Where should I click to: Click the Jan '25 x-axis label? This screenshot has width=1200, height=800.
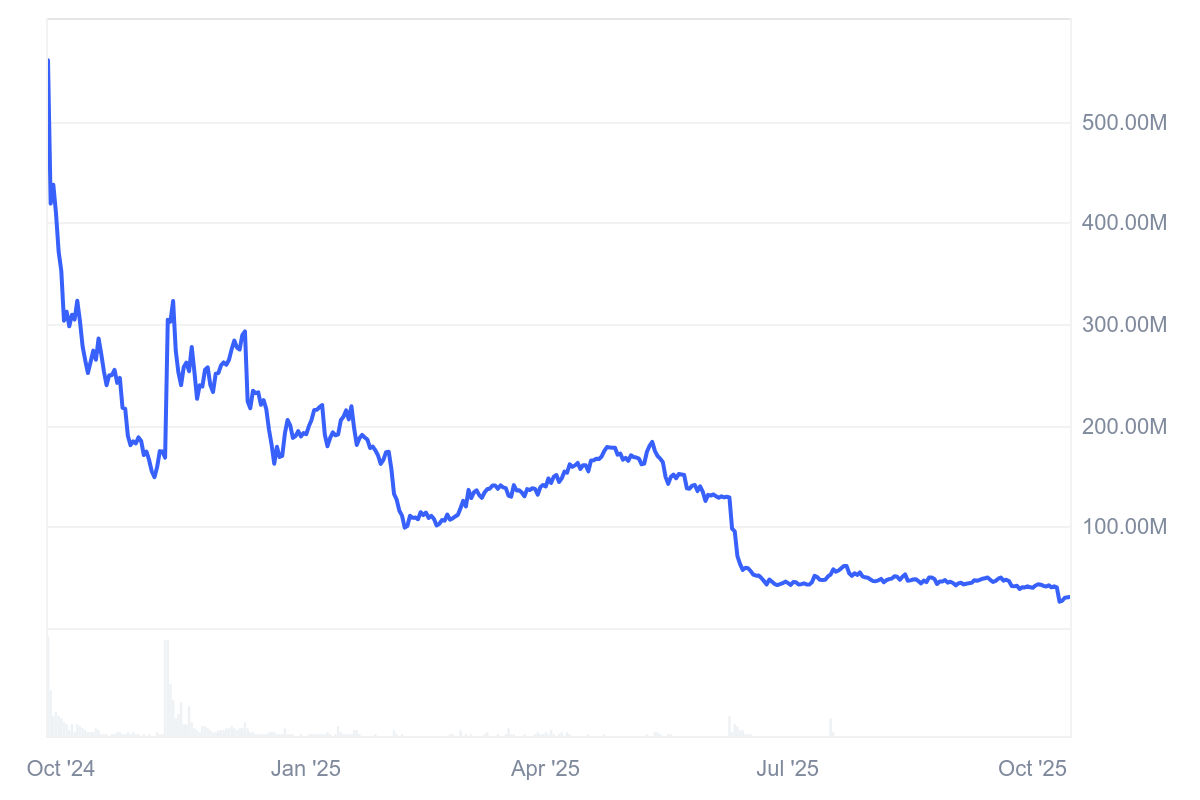coord(306,768)
